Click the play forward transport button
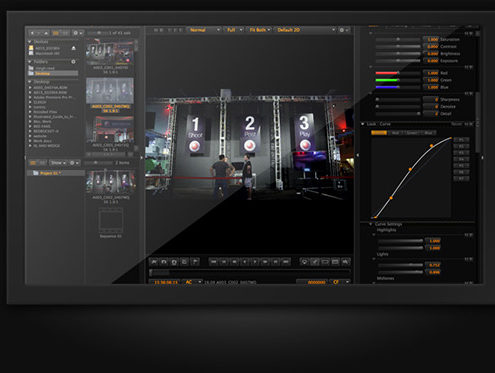Screen dimensions: 495x373 pyautogui.click(x=255, y=262)
